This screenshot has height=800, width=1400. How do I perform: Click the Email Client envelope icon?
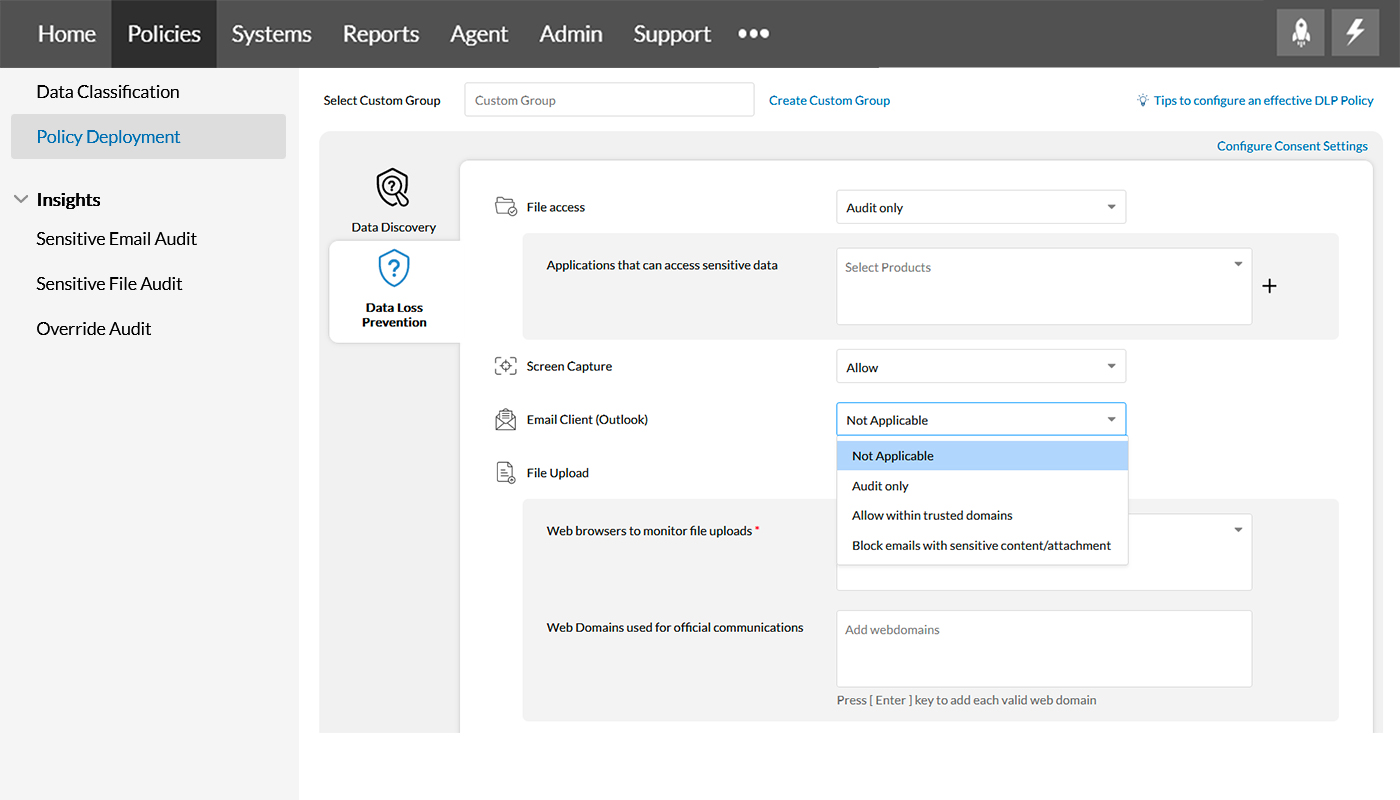[x=506, y=420]
